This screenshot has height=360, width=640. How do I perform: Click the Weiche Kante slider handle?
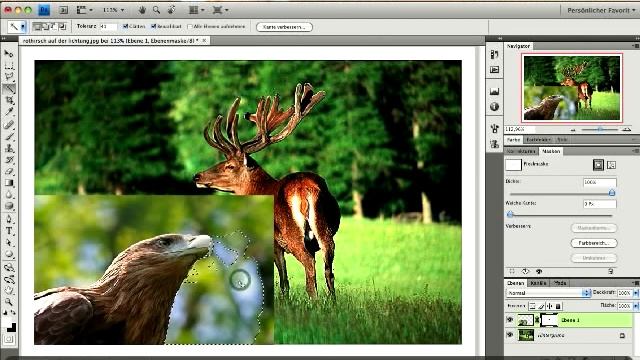(510, 214)
